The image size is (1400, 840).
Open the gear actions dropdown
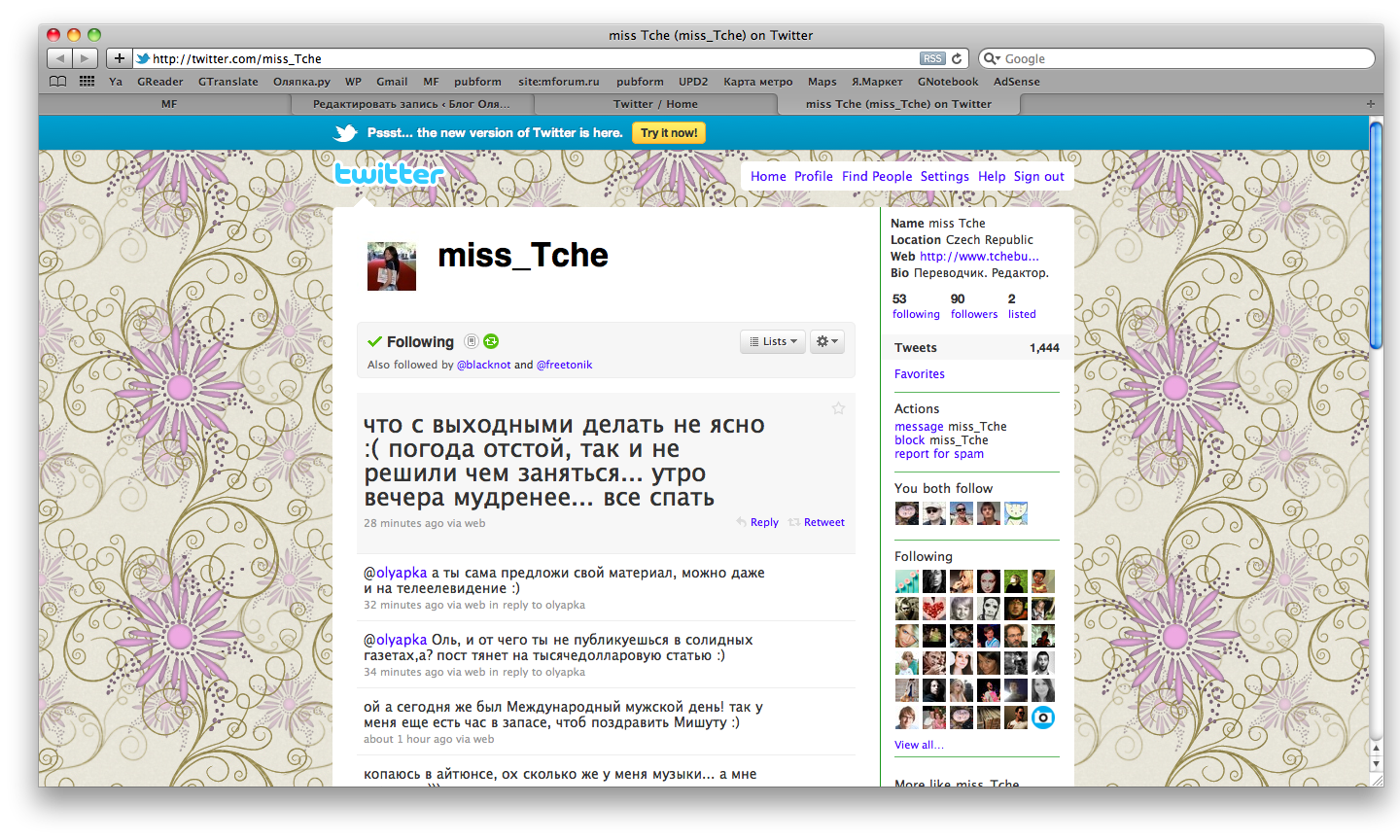pyautogui.click(x=826, y=341)
